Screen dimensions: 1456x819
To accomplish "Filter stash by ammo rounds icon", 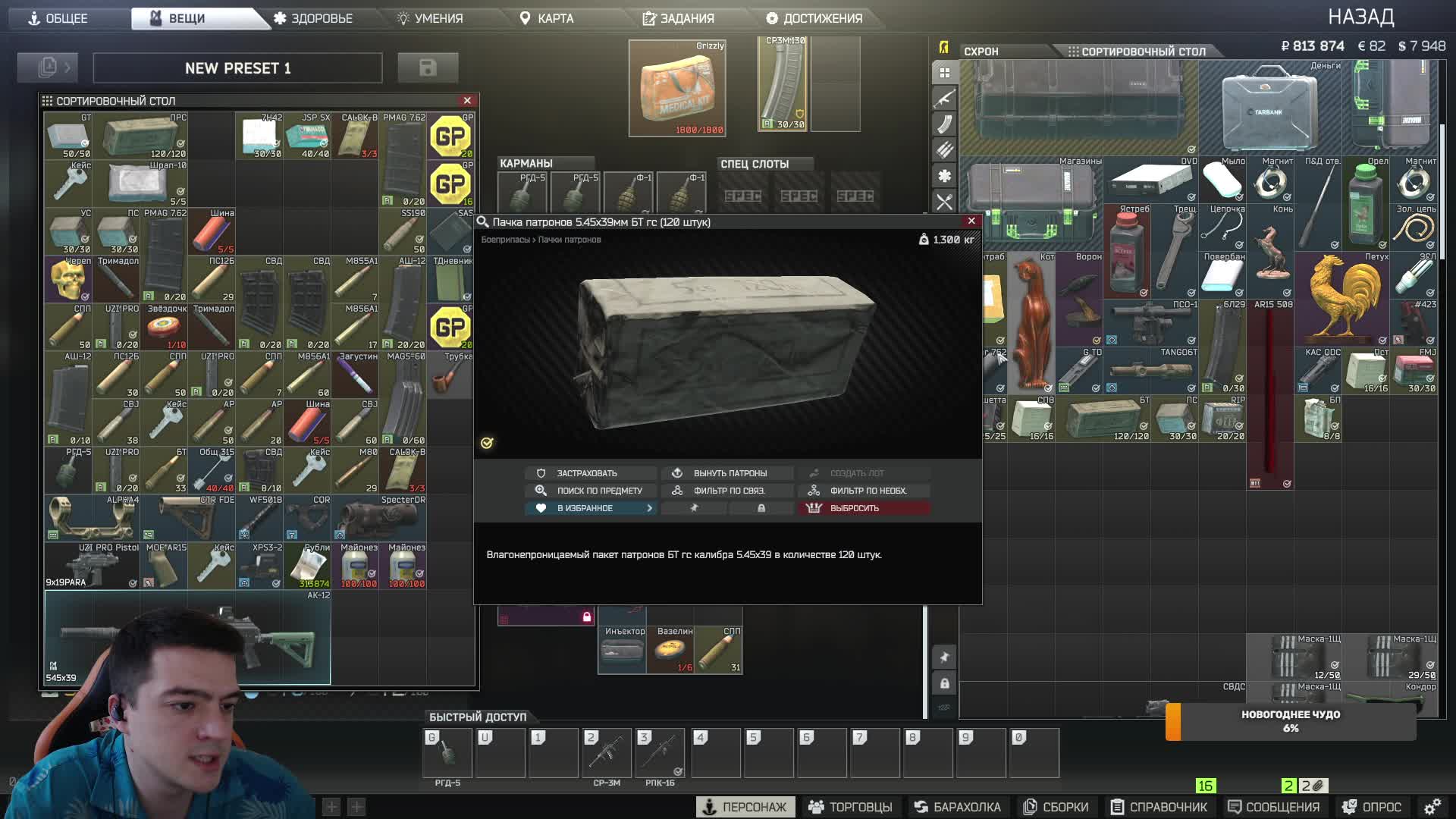I will (x=944, y=150).
